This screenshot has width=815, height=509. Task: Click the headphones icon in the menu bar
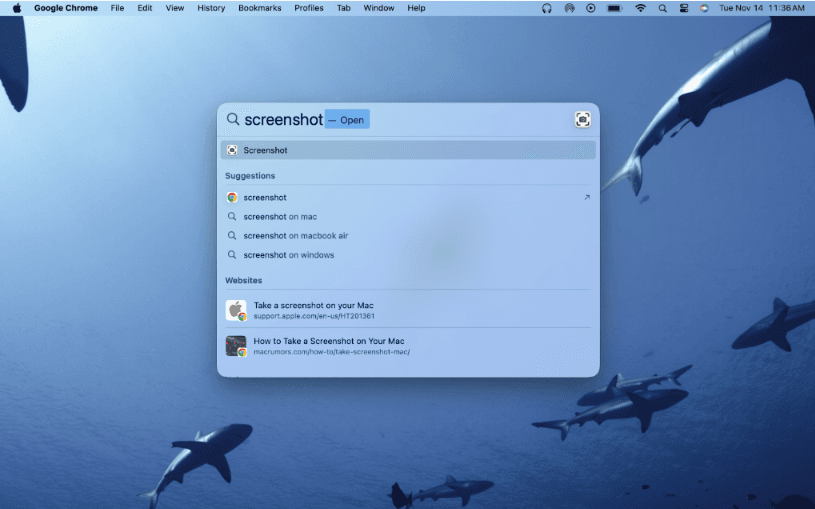[x=547, y=8]
